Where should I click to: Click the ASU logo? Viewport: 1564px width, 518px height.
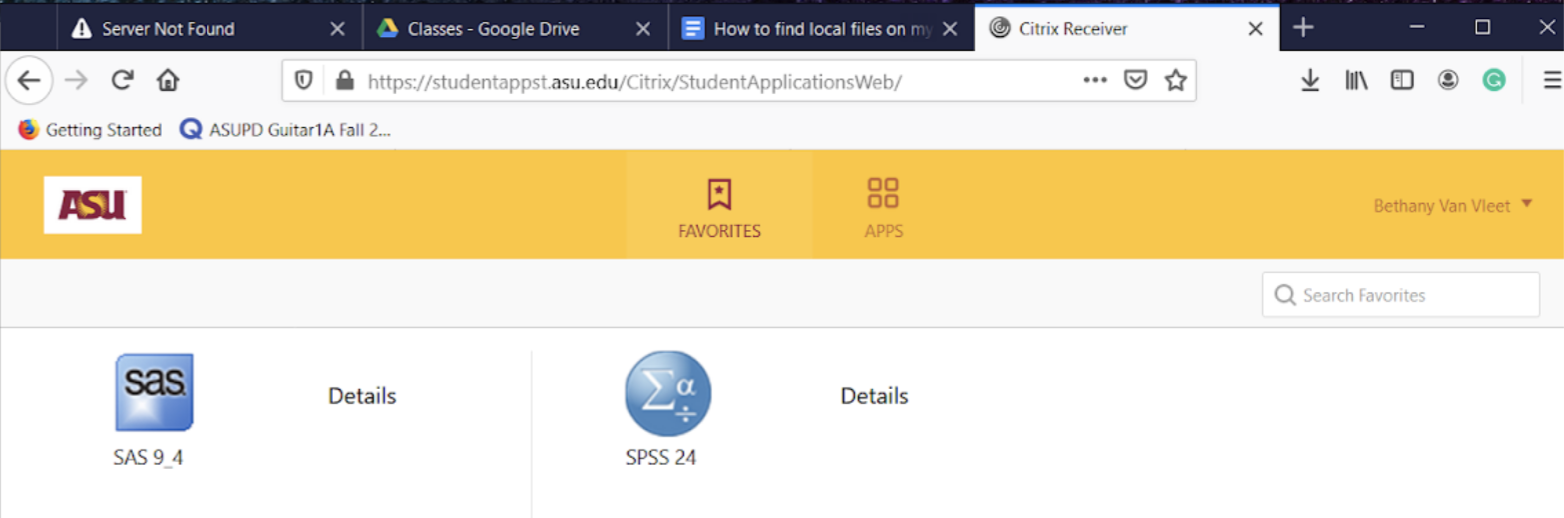[x=92, y=205]
